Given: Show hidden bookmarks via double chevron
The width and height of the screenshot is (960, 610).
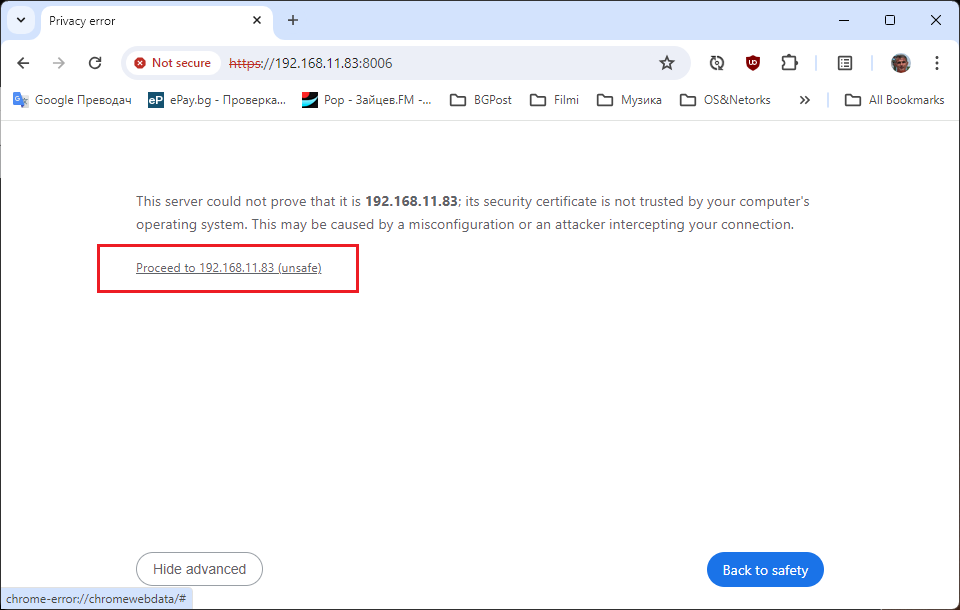Looking at the screenshot, I should 804,100.
